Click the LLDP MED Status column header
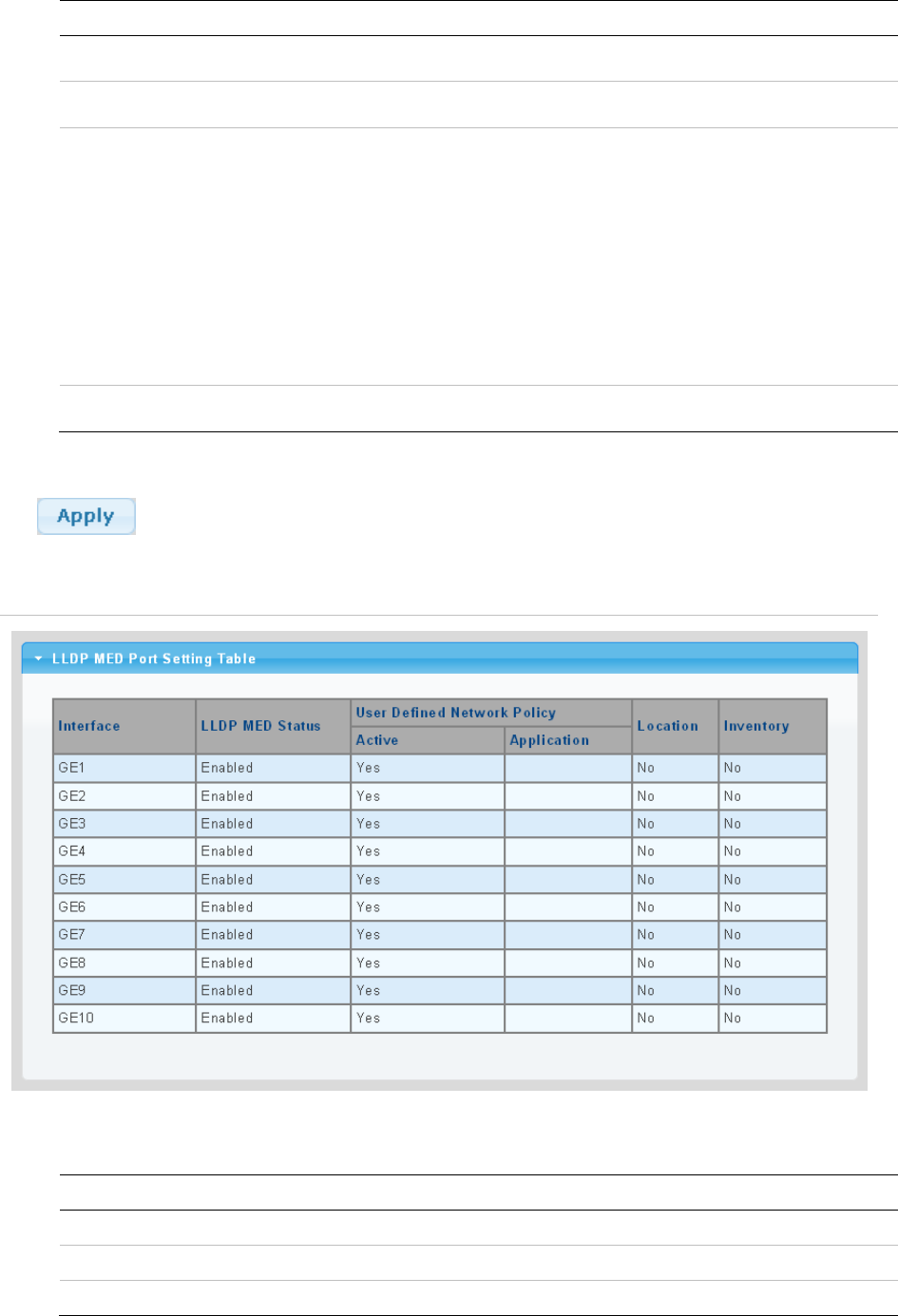 (273, 726)
